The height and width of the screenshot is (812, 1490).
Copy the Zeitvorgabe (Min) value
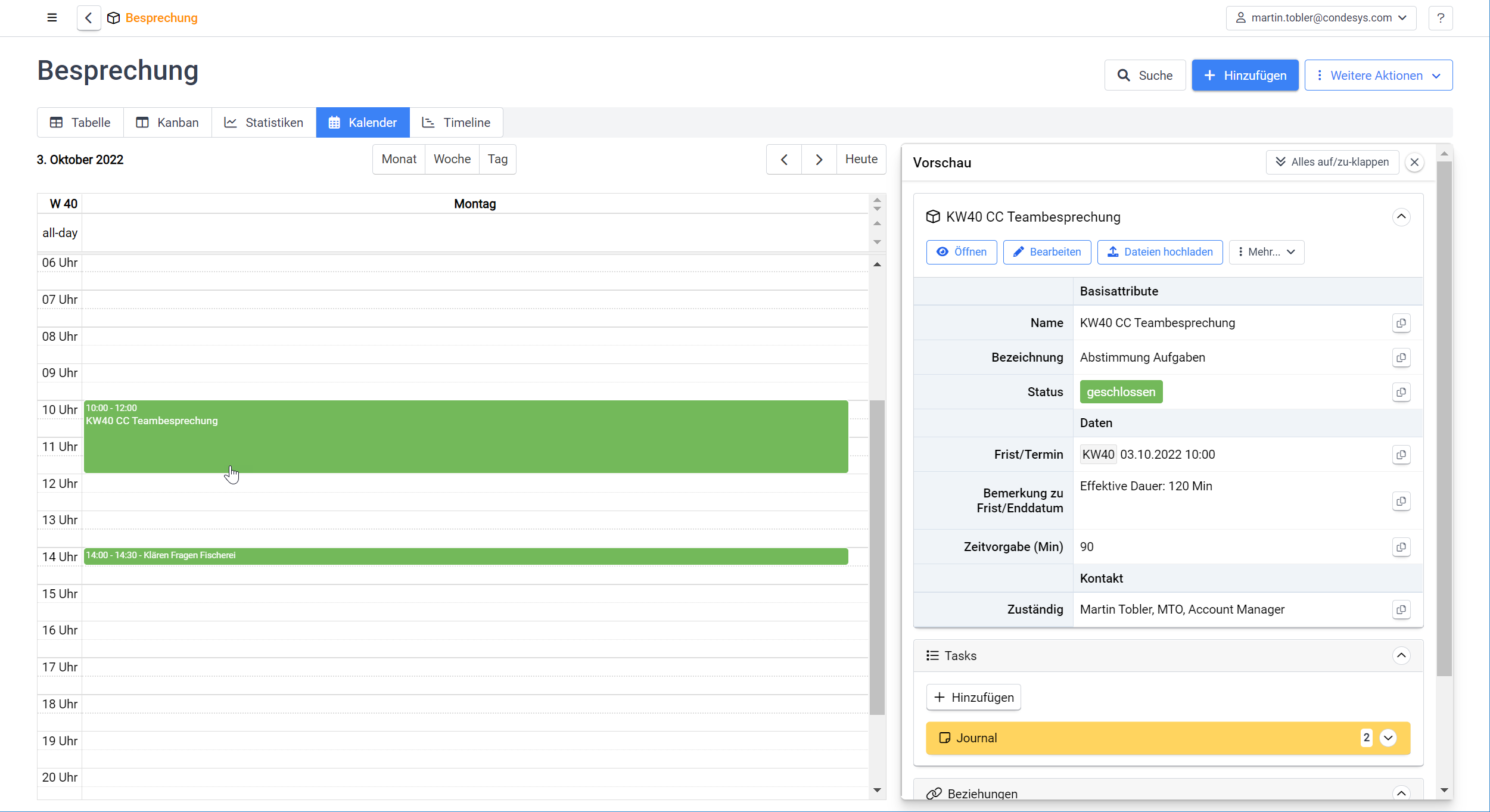(x=1401, y=547)
